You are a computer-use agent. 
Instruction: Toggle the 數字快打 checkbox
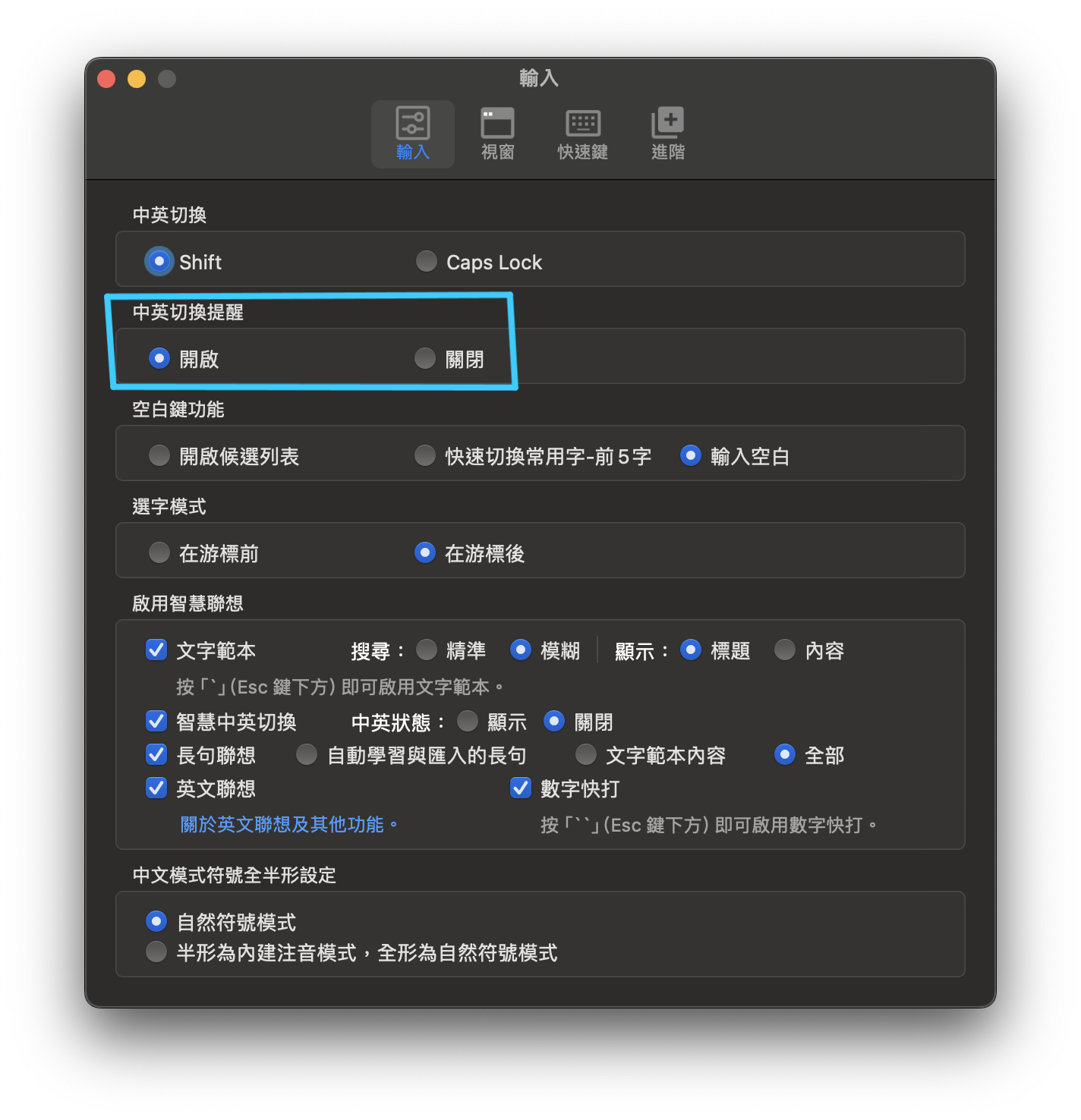click(x=521, y=788)
